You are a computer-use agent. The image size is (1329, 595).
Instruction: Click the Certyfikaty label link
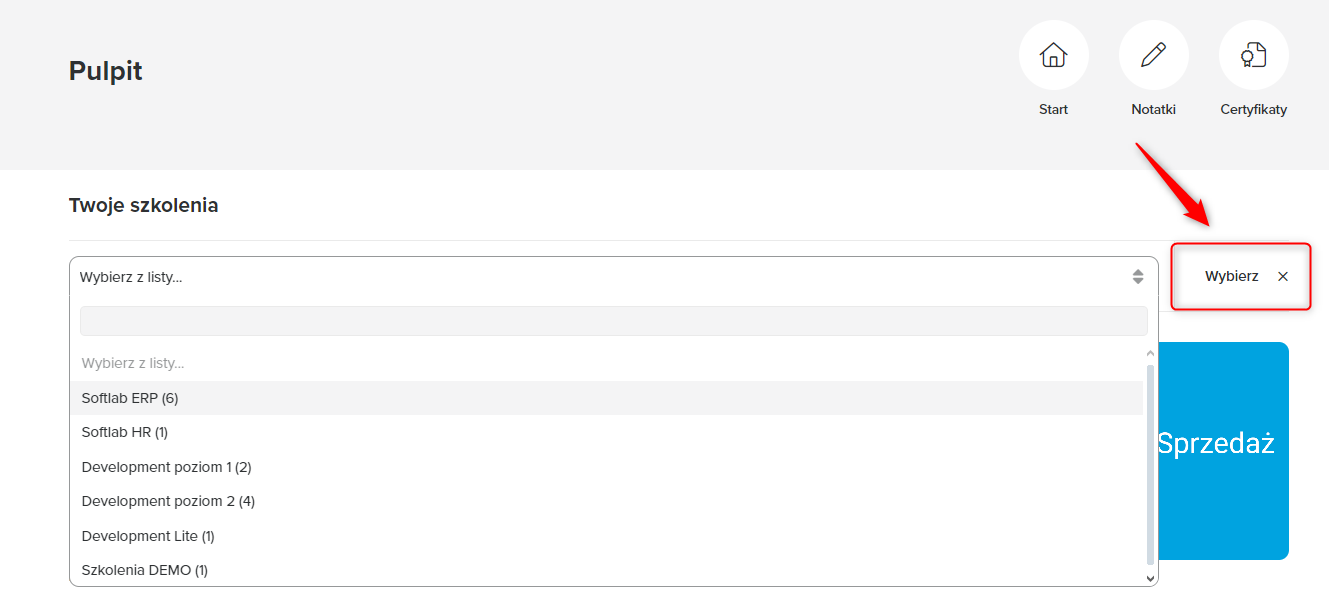[1253, 110]
